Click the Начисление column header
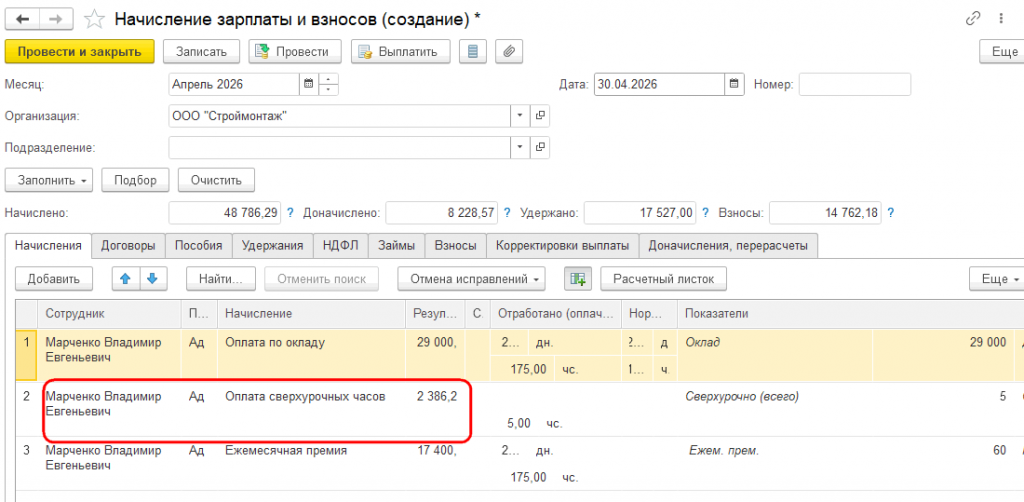Image resolution: width=1024 pixels, height=502 pixels. 312,314
